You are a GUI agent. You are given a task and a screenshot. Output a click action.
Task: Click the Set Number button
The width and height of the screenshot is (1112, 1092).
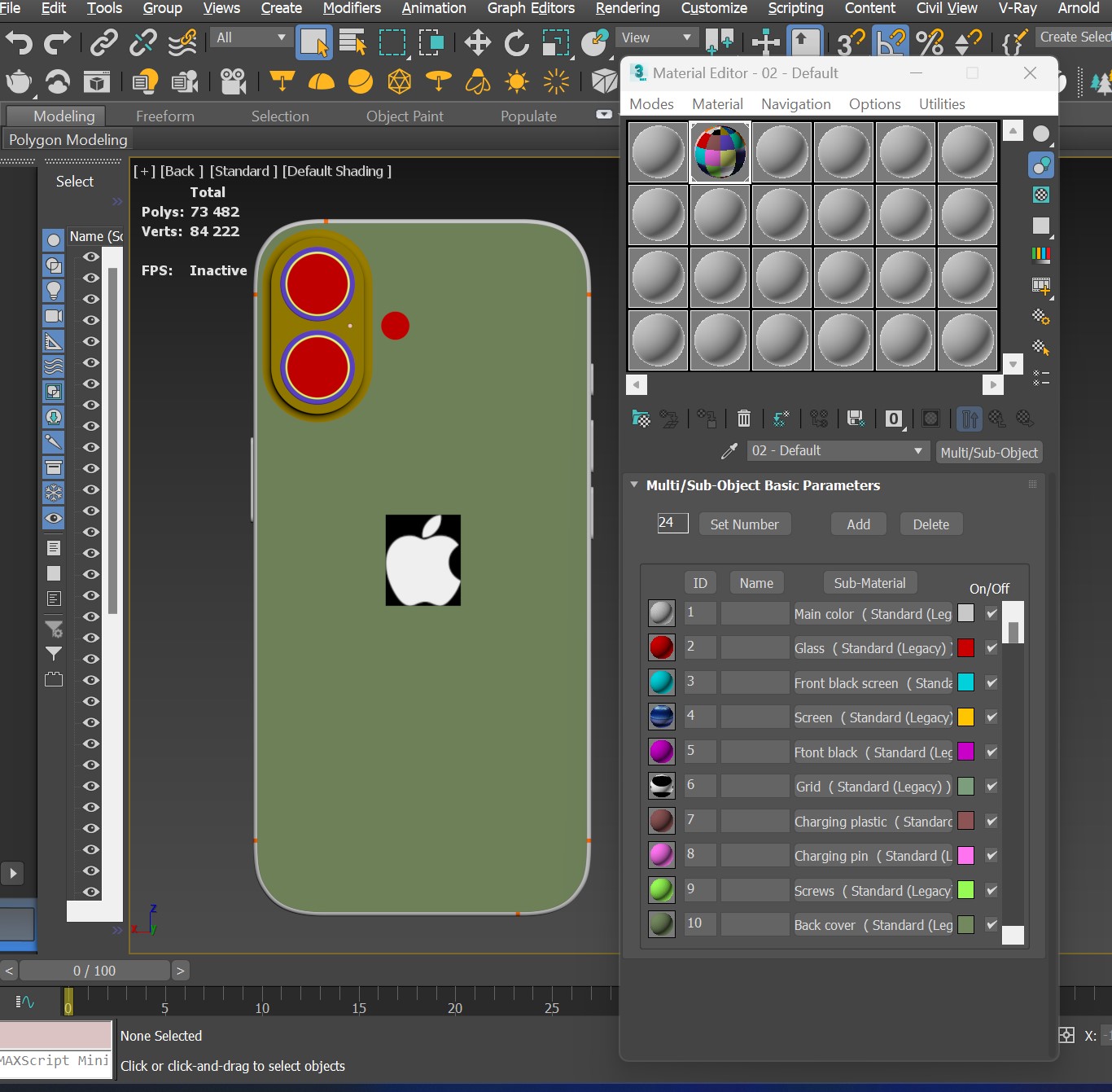point(744,524)
